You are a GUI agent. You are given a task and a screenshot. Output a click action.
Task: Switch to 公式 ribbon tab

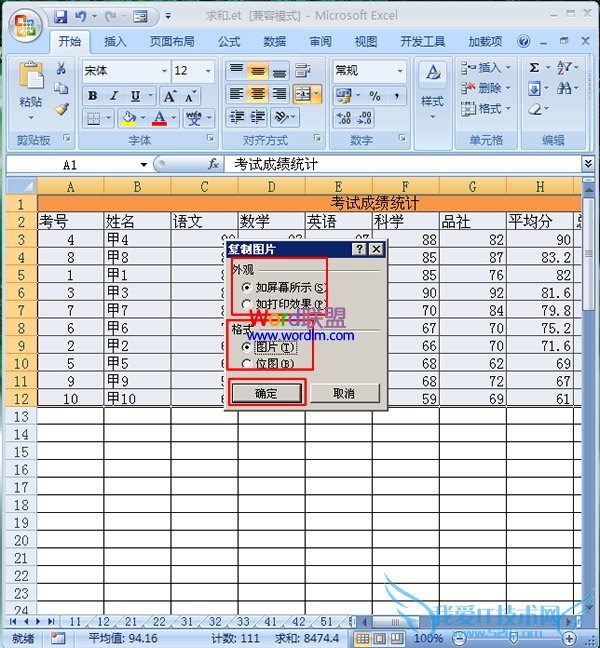[x=229, y=41]
